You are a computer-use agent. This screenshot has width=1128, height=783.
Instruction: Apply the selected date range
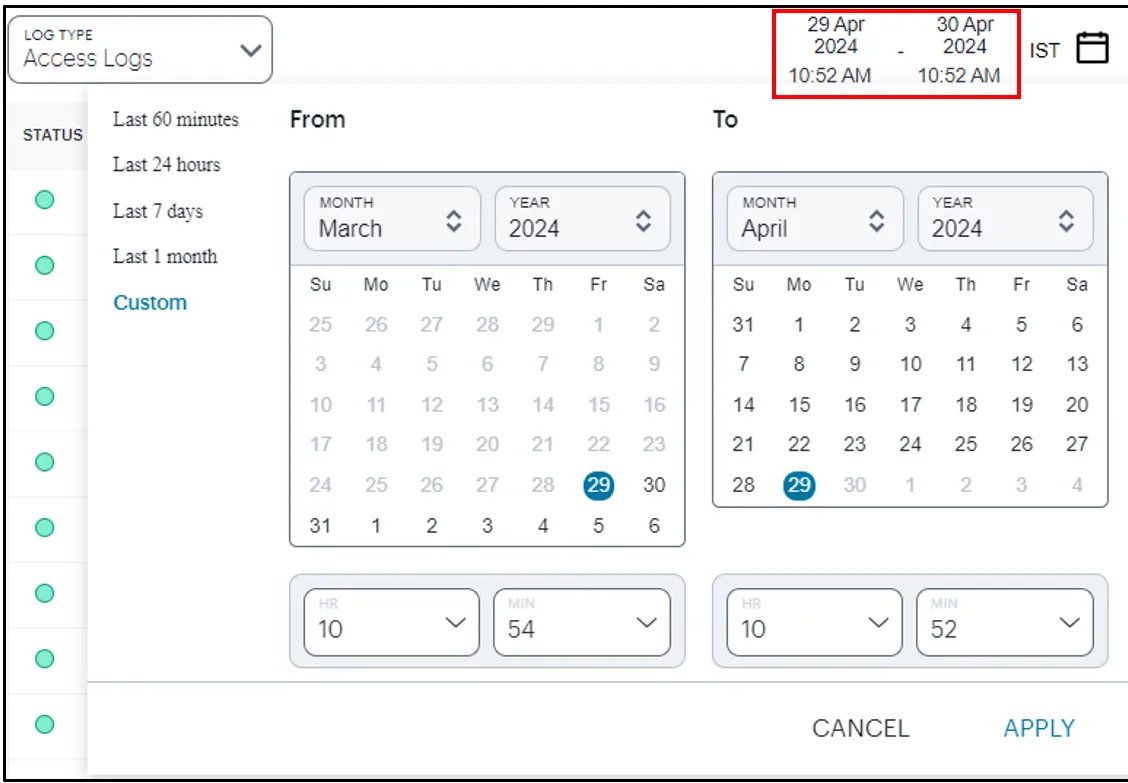[x=1039, y=728]
